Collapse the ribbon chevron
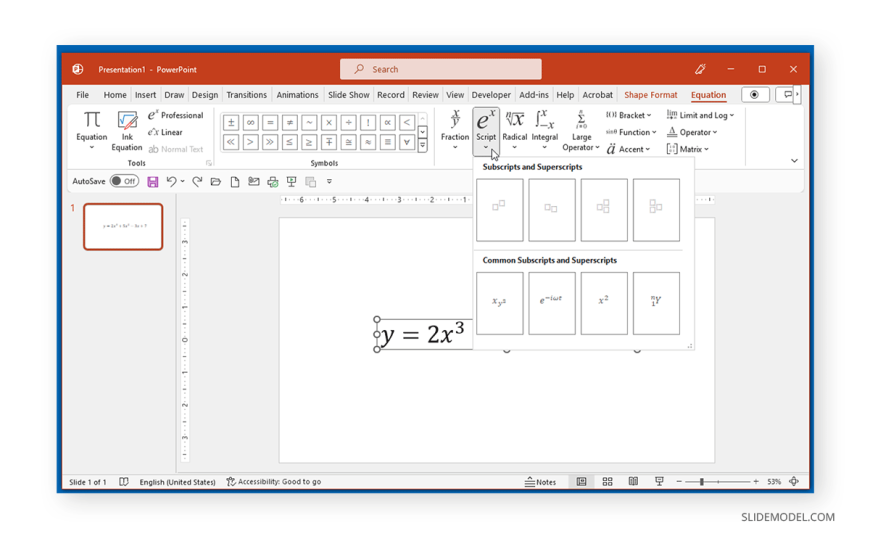Screen dimensions: 870x539 click(794, 160)
